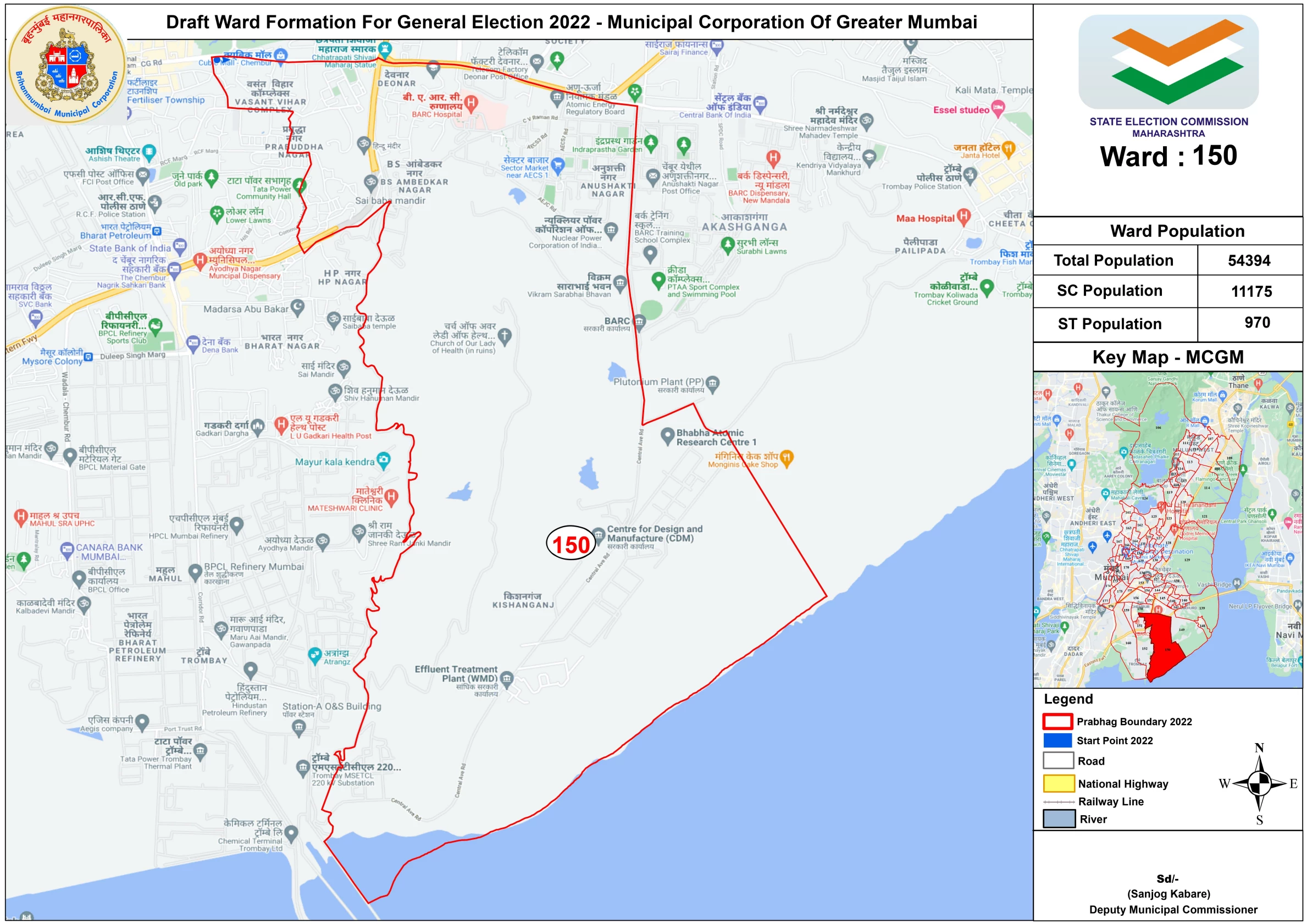
Task: Click the Maa Hospital red marker
Action: coord(963,216)
